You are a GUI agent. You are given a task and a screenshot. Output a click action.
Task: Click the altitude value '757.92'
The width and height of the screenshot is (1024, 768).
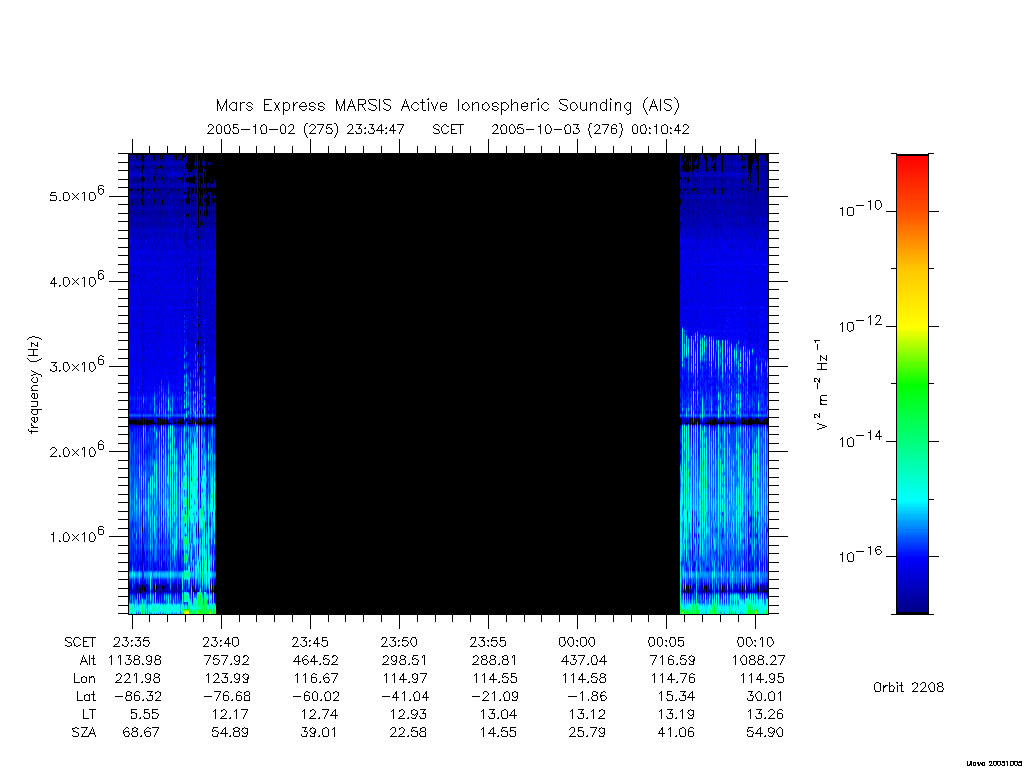pyautogui.click(x=227, y=660)
